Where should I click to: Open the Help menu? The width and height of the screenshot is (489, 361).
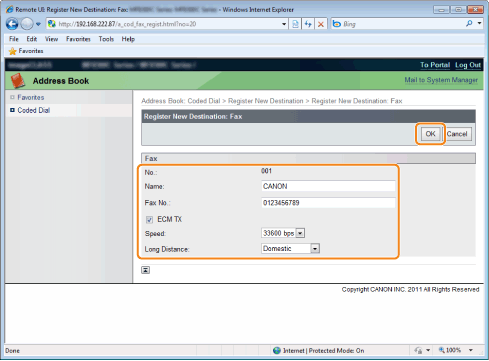[128, 39]
